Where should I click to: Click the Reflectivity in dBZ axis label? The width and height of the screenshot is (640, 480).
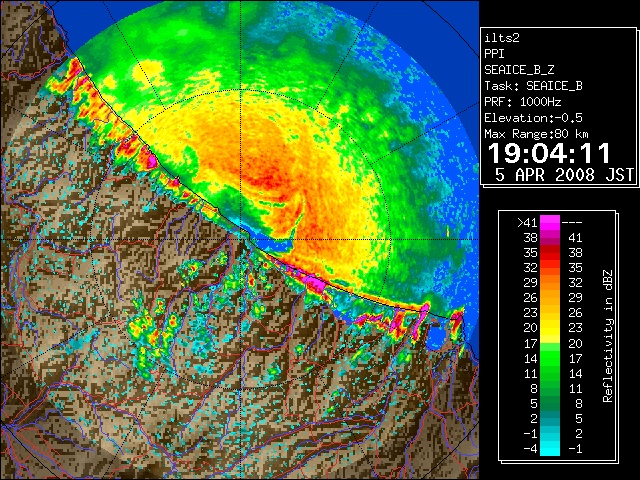(x=608, y=336)
